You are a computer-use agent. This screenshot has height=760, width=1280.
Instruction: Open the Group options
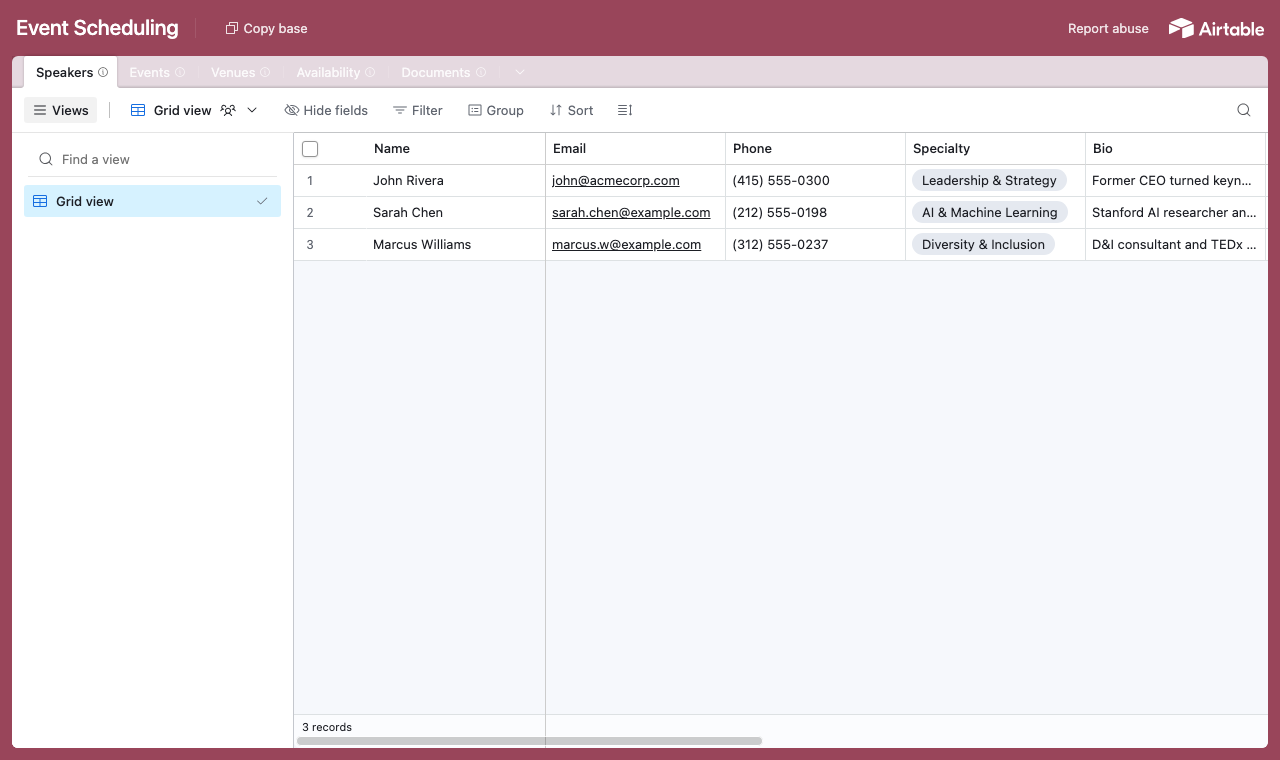[x=496, y=110]
